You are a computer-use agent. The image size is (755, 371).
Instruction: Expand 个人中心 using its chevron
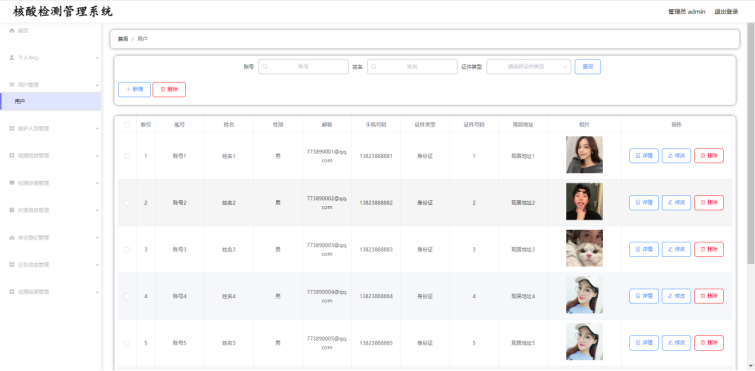(97, 58)
